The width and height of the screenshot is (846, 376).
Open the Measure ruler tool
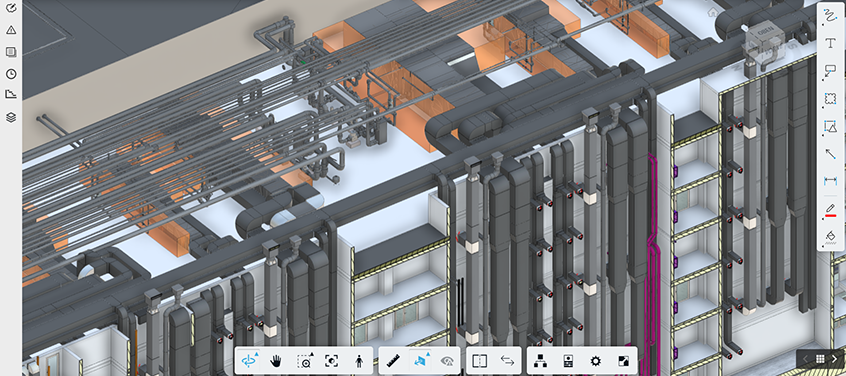393,361
